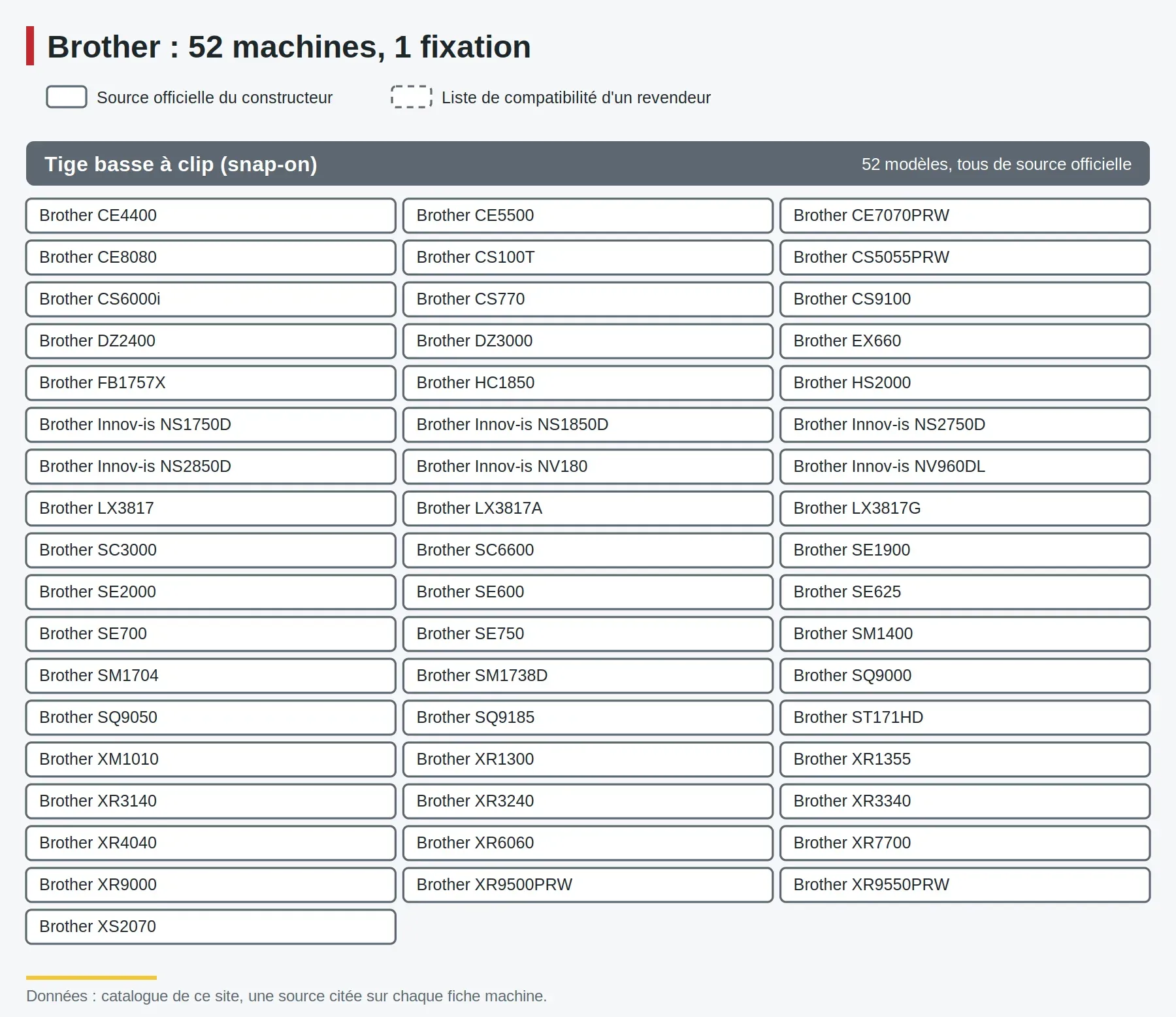Click '52 modèles, tous de source officielle' text
The height and width of the screenshot is (1017, 1176).
[x=996, y=164]
